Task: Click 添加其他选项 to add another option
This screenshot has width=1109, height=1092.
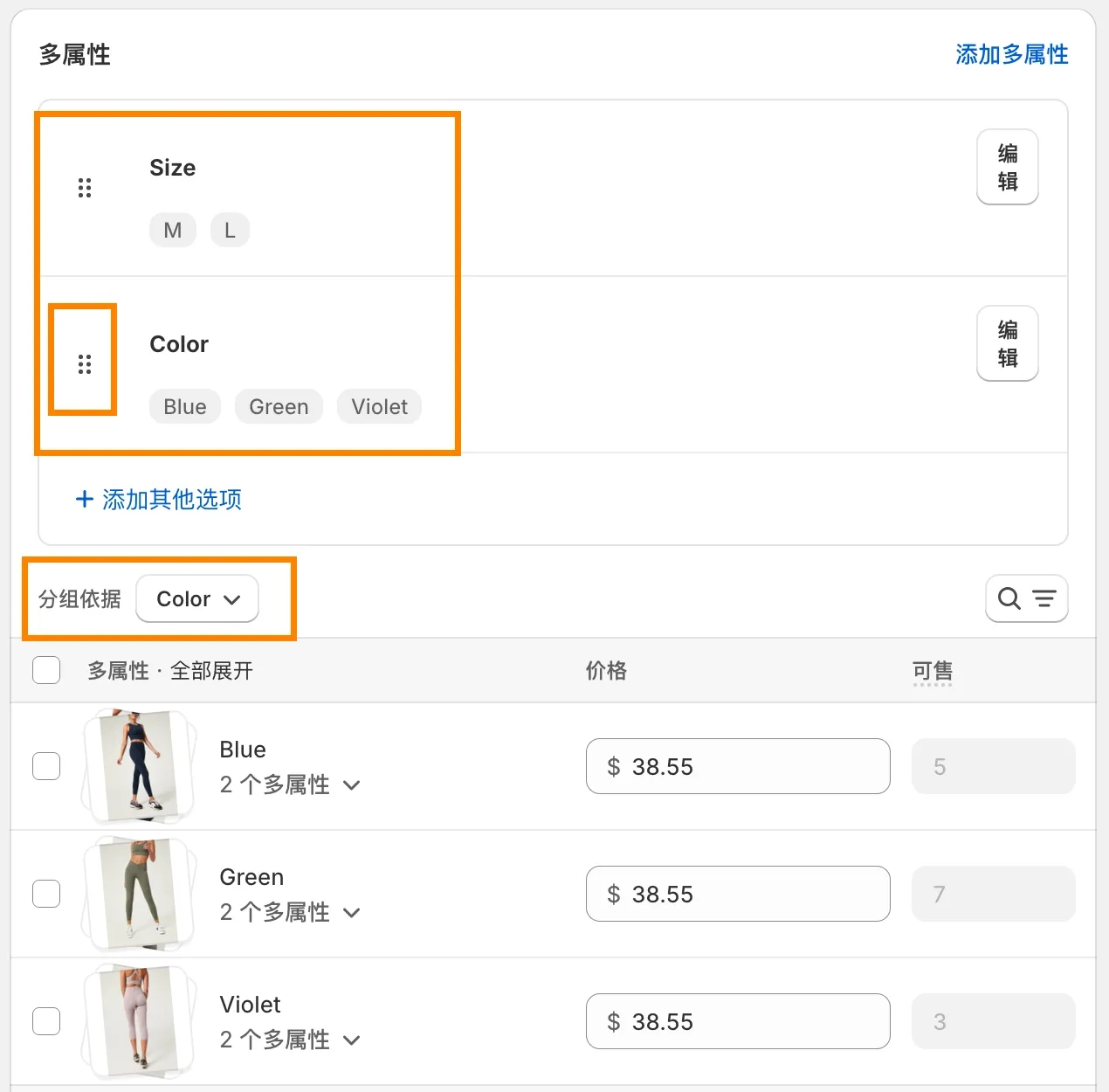Action: tap(157, 499)
